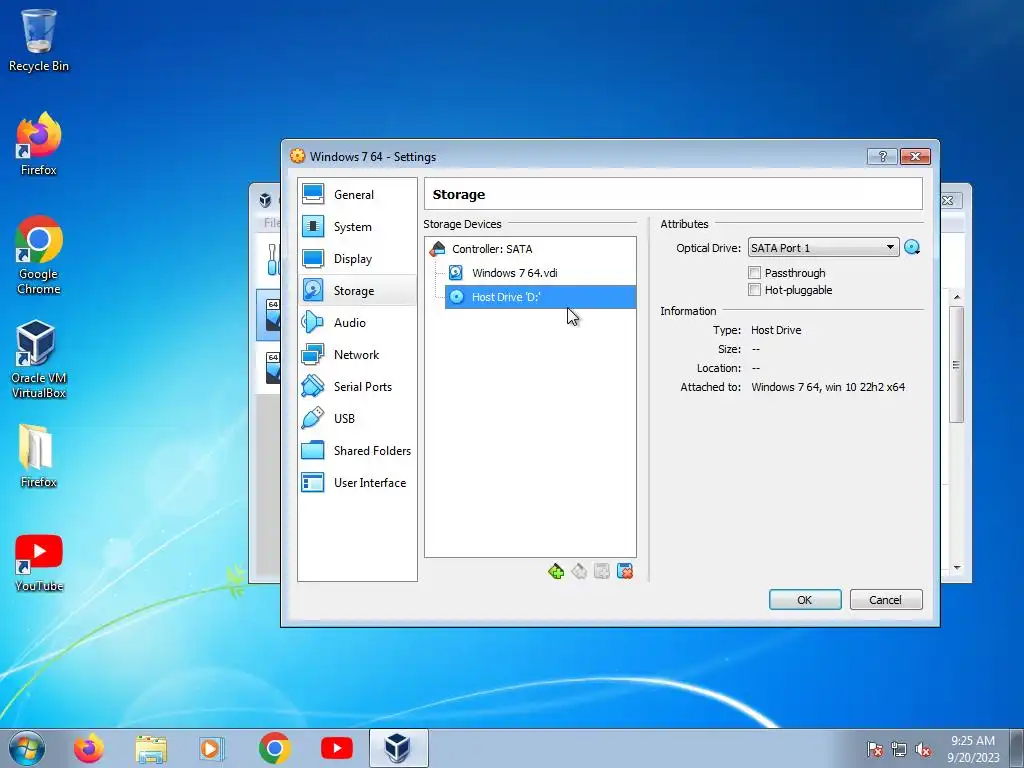Click the Audio speaker icon
The width and height of the screenshot is (1024, 768).
(x=313, y=322)
